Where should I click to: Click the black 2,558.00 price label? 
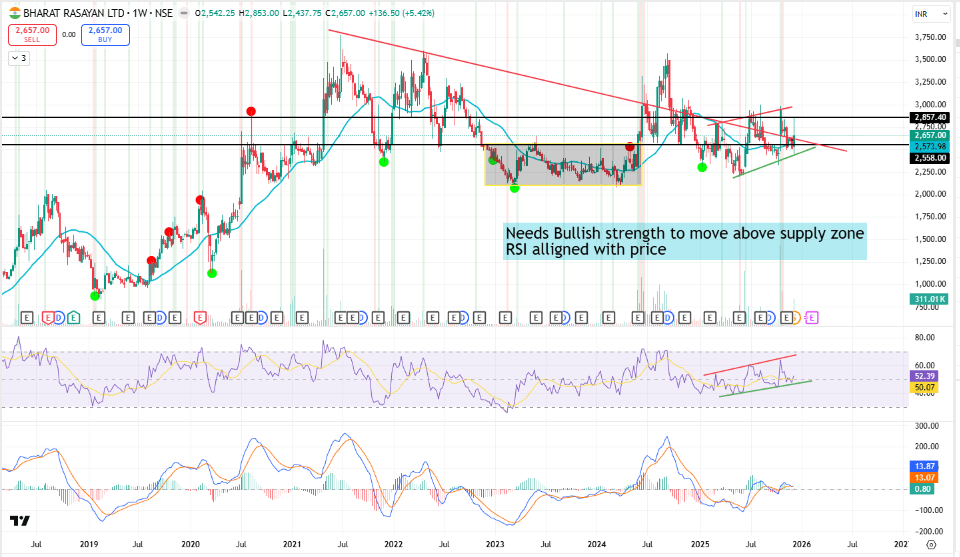[931, 157]
